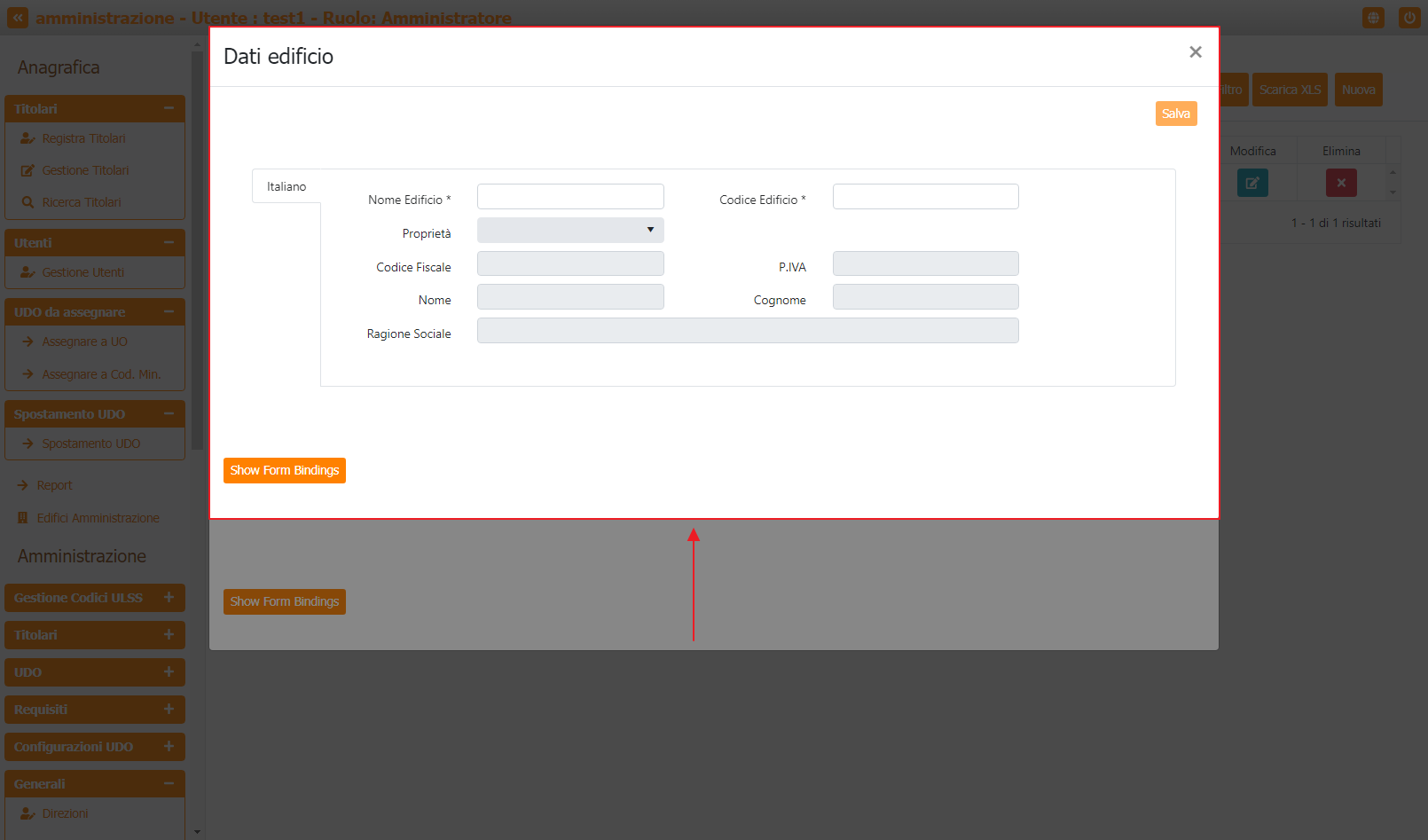The height and width of the screenshot is (840, 1428).
Task: Click the power logout icon
Action: [1409, 18]
